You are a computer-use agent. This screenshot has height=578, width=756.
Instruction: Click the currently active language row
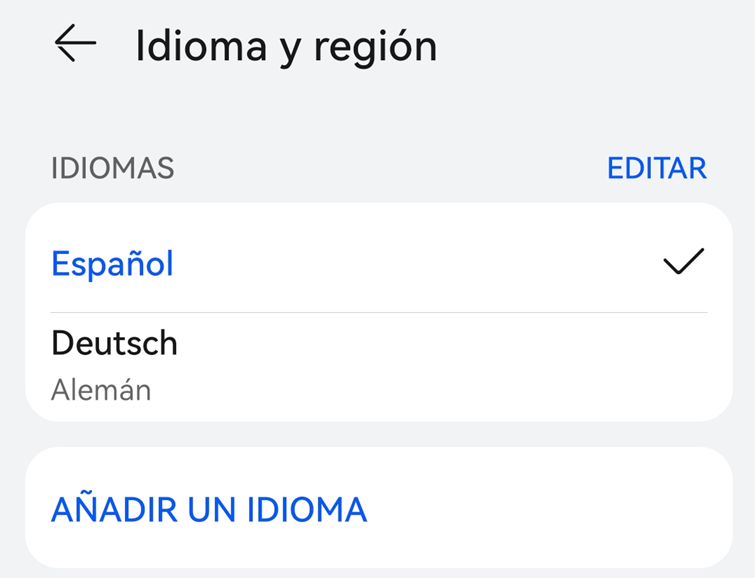coord(378,262)
